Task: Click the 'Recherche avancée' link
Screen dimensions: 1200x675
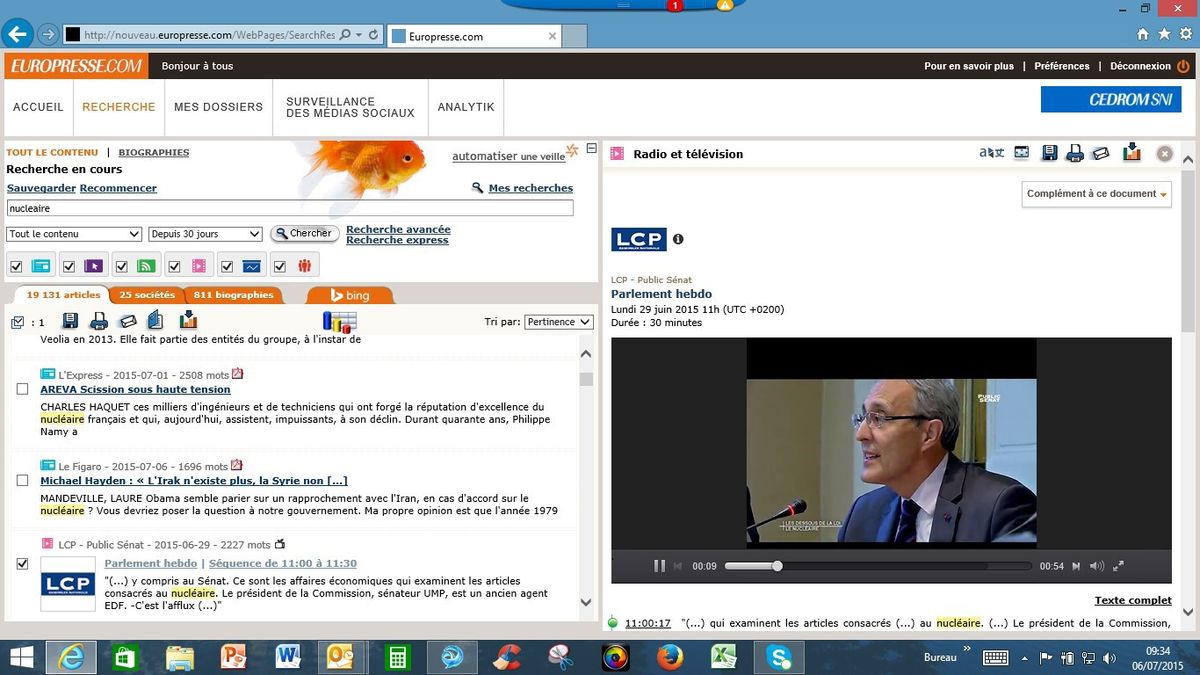Action: tap(398, 229)
